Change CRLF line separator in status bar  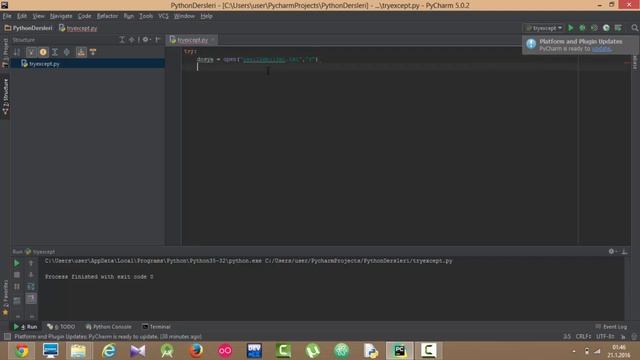point(583,337)
